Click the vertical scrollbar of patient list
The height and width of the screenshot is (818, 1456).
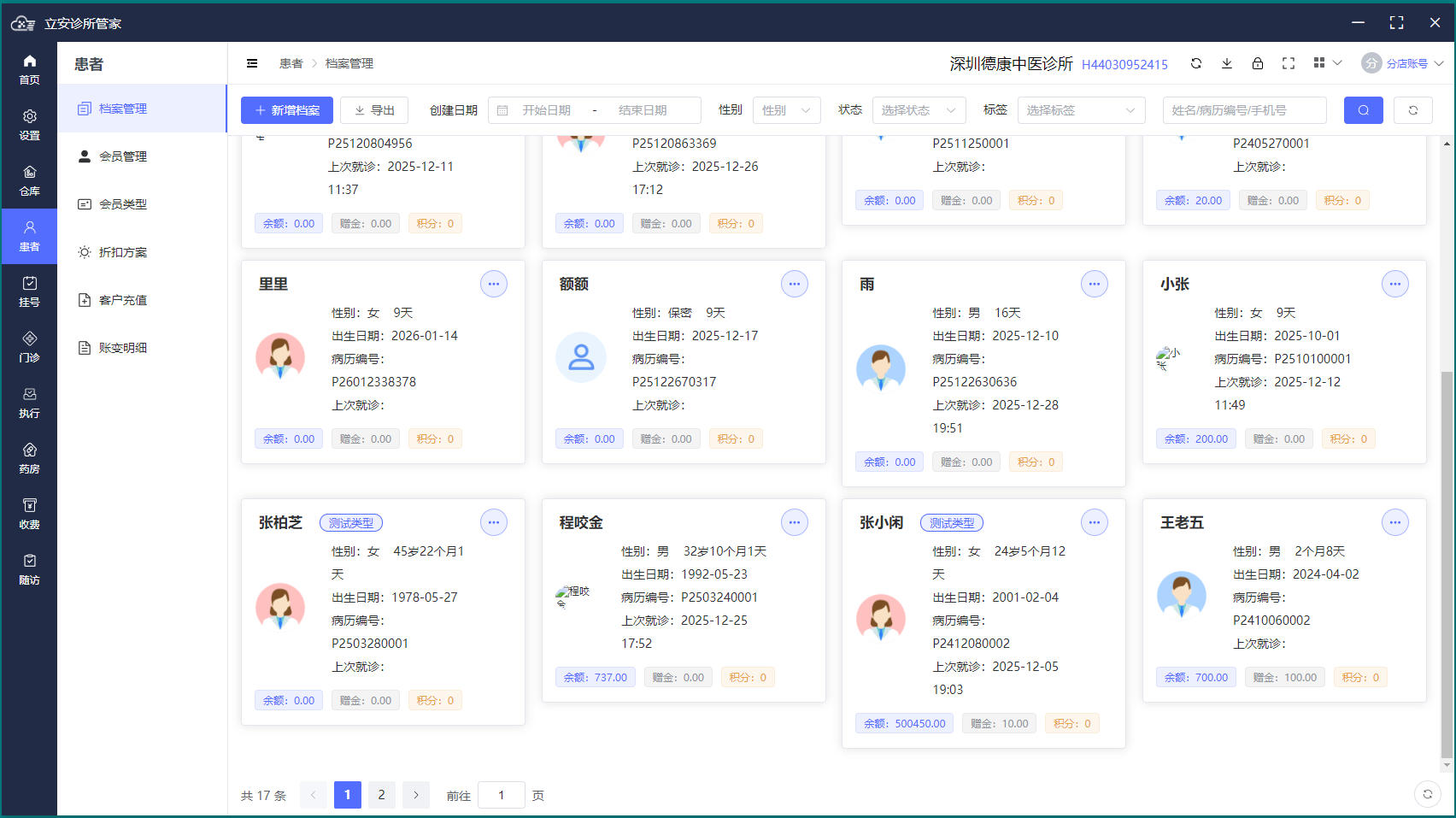[1446, 565]
